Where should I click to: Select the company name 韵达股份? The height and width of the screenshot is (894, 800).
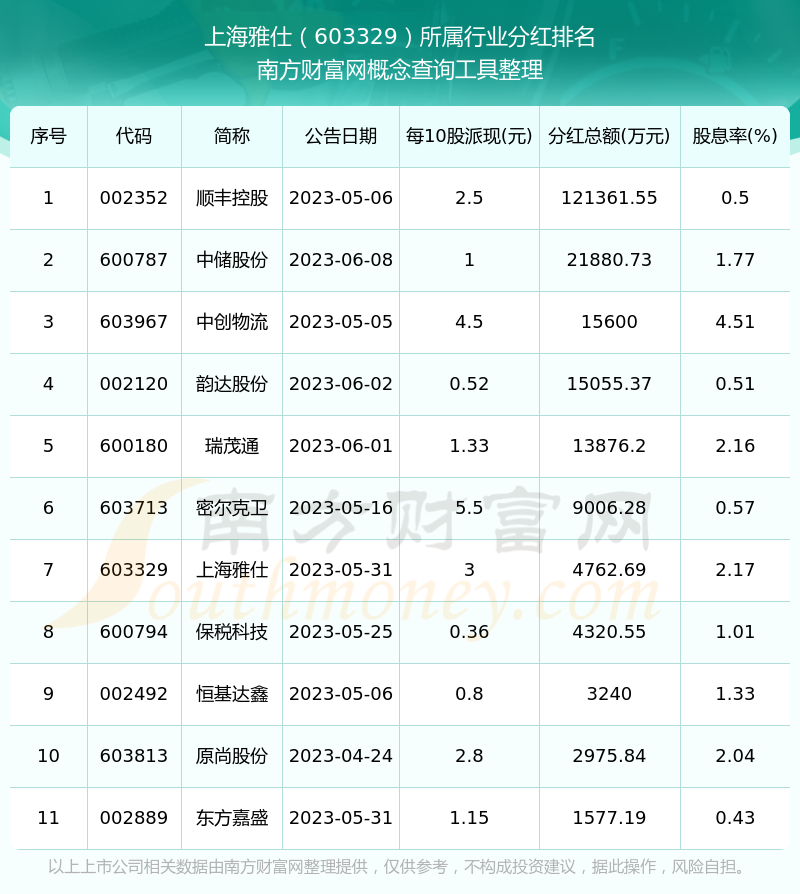click(232, 384)
